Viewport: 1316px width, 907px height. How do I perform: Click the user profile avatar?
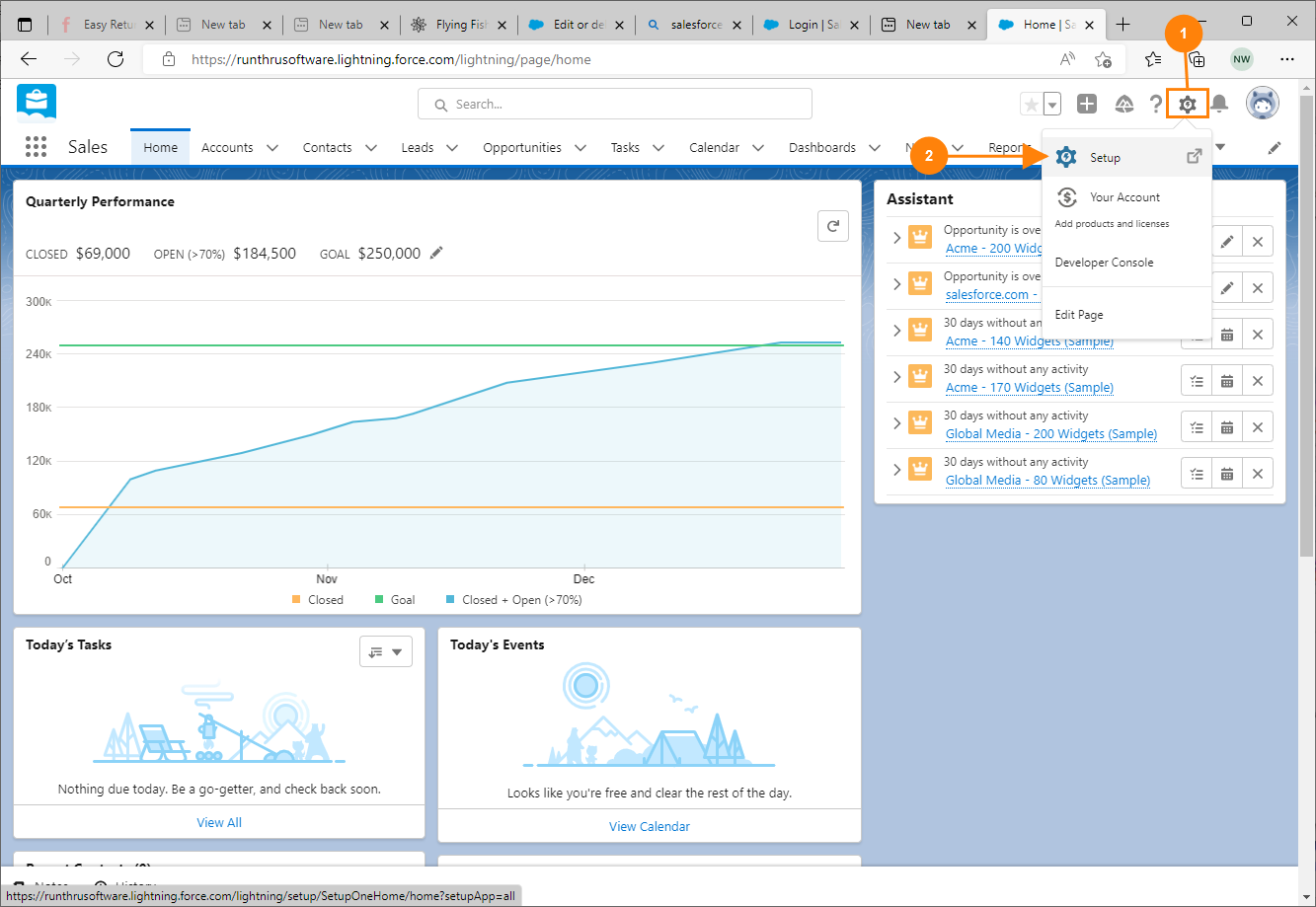coord(1262,103)
